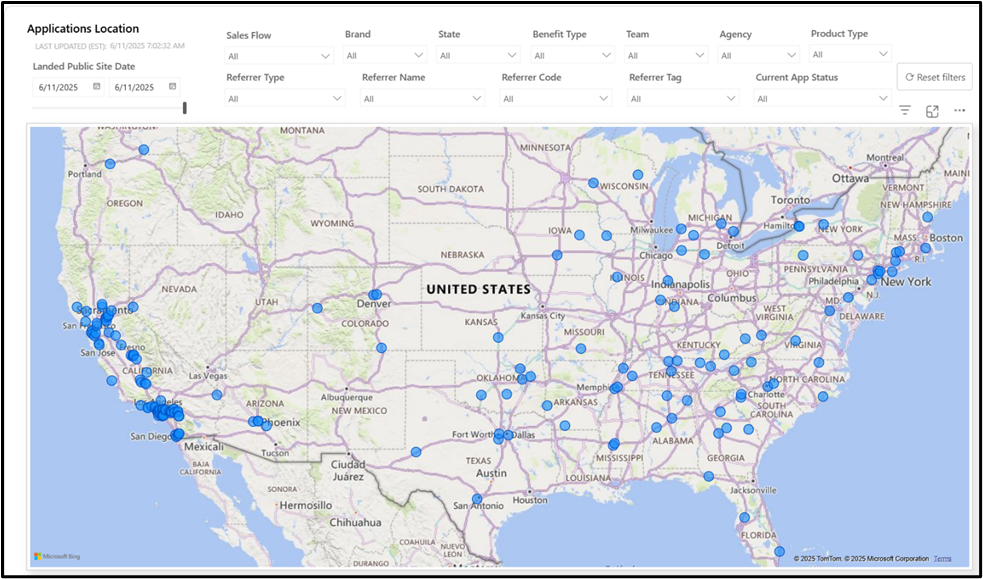Click the focus mode expand icon

[x=932, y=111]
